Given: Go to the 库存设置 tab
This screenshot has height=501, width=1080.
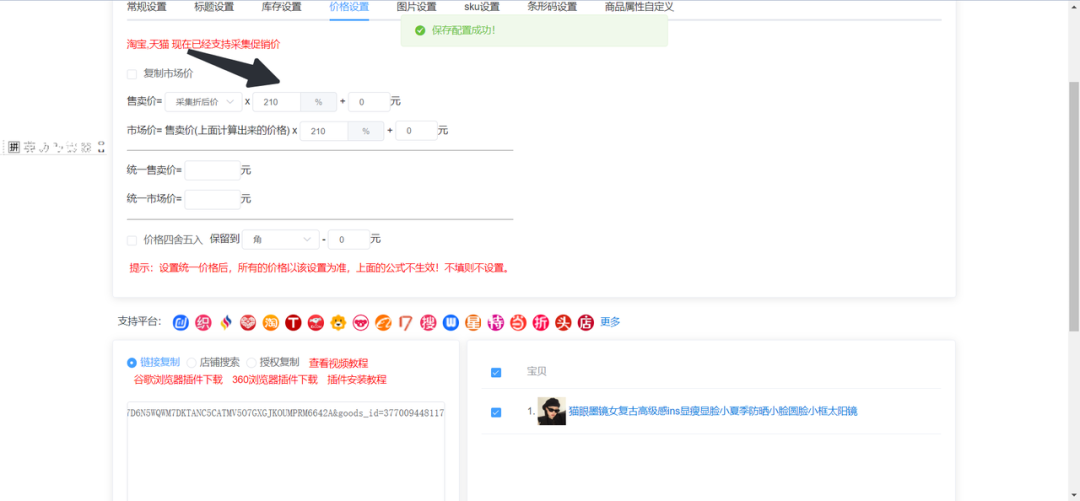Looking at the screenshot, I should coord(282,8).
